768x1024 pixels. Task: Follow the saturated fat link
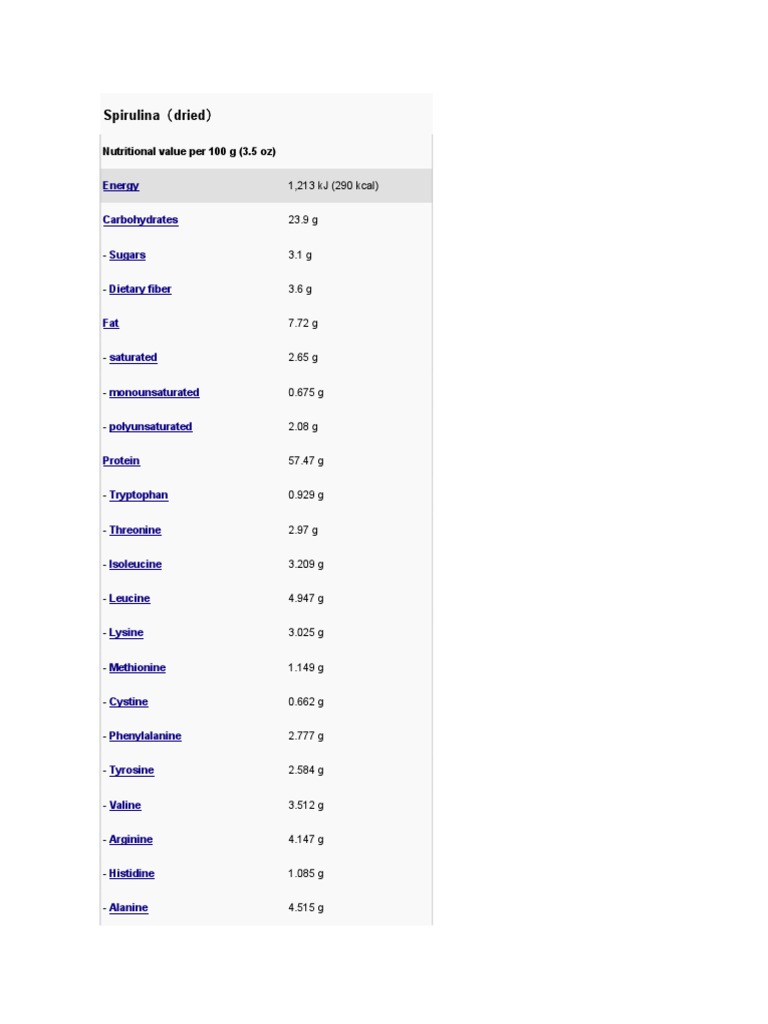tap(133, 357)
